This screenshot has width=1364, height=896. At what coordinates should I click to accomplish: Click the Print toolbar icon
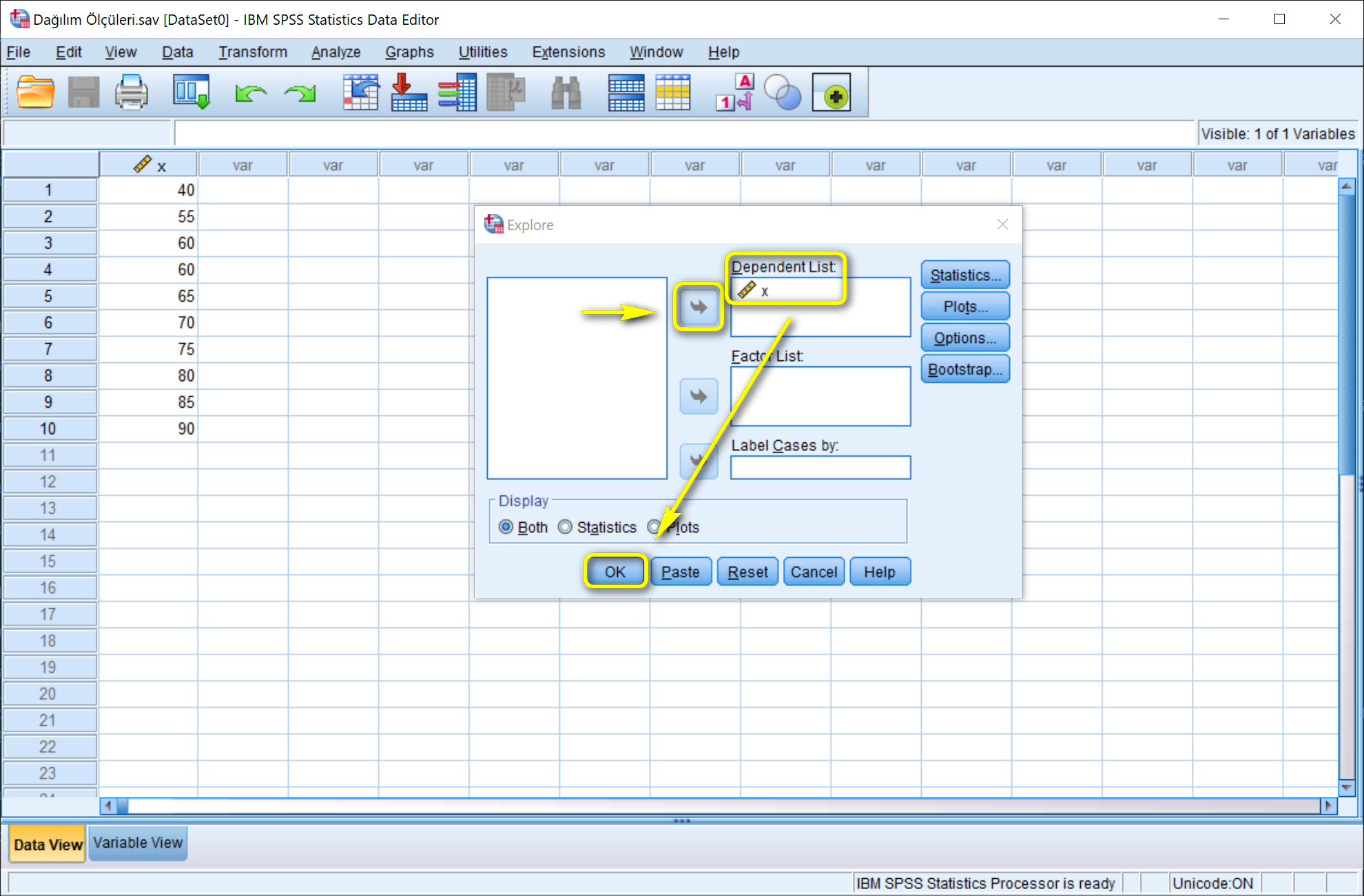(132, 92)
